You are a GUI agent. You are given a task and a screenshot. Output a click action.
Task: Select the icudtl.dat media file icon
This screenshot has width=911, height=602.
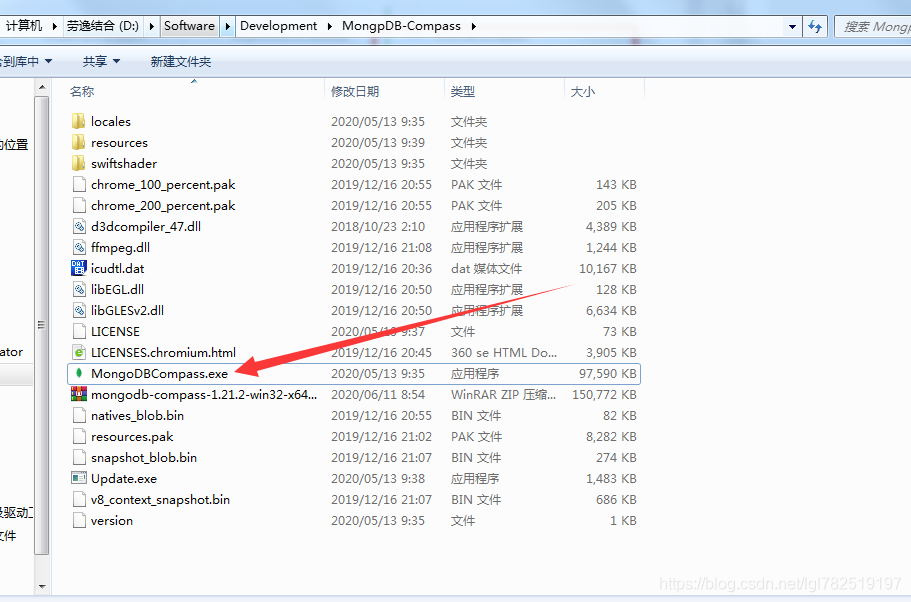78,268
